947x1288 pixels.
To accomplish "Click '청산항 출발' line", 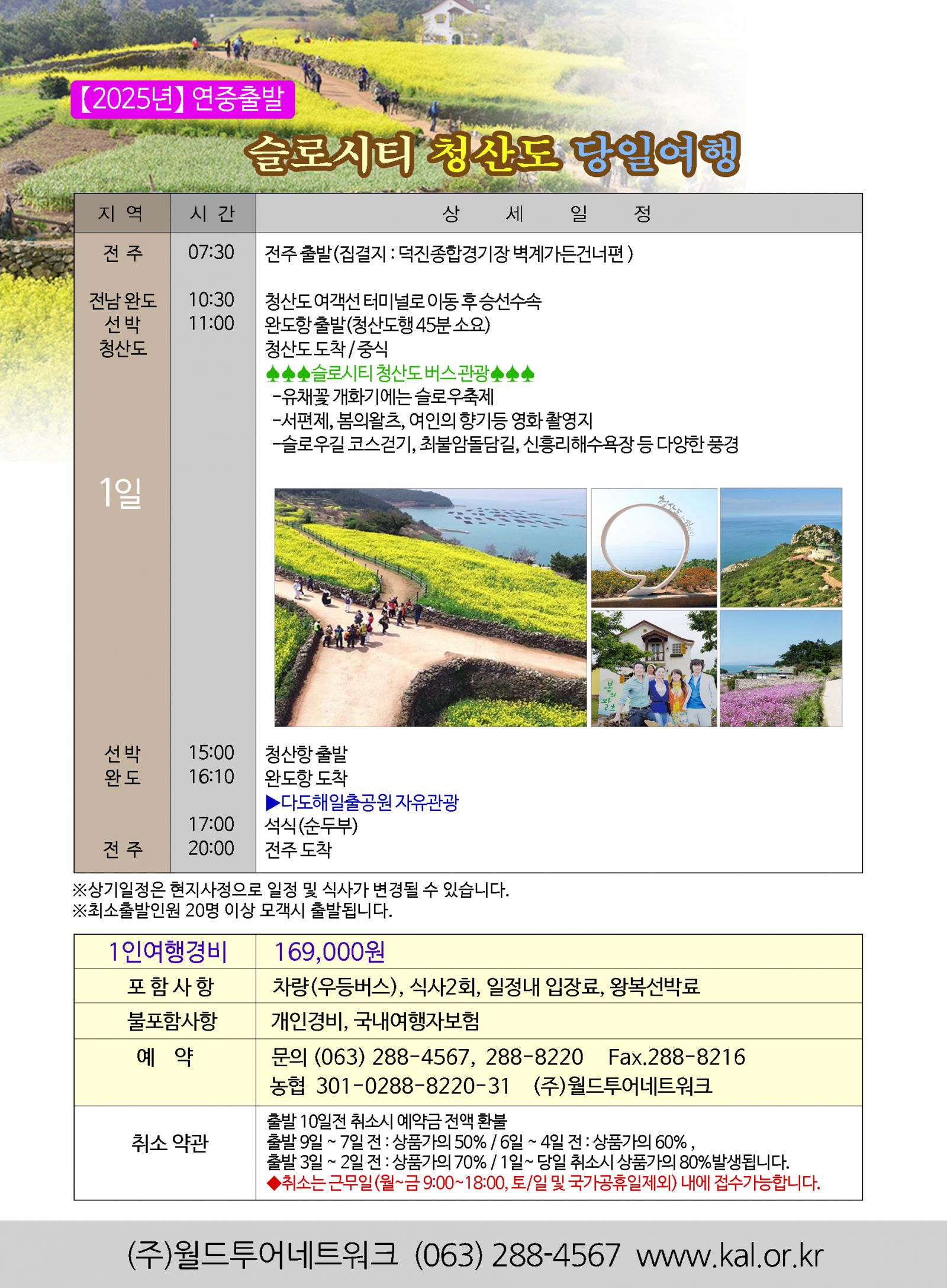I will [306, 754].
